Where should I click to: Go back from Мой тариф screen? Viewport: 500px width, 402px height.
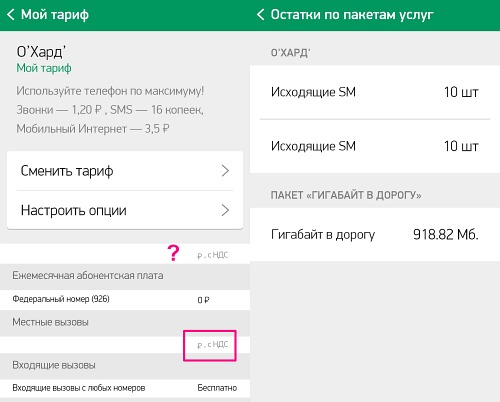[11, 15]
